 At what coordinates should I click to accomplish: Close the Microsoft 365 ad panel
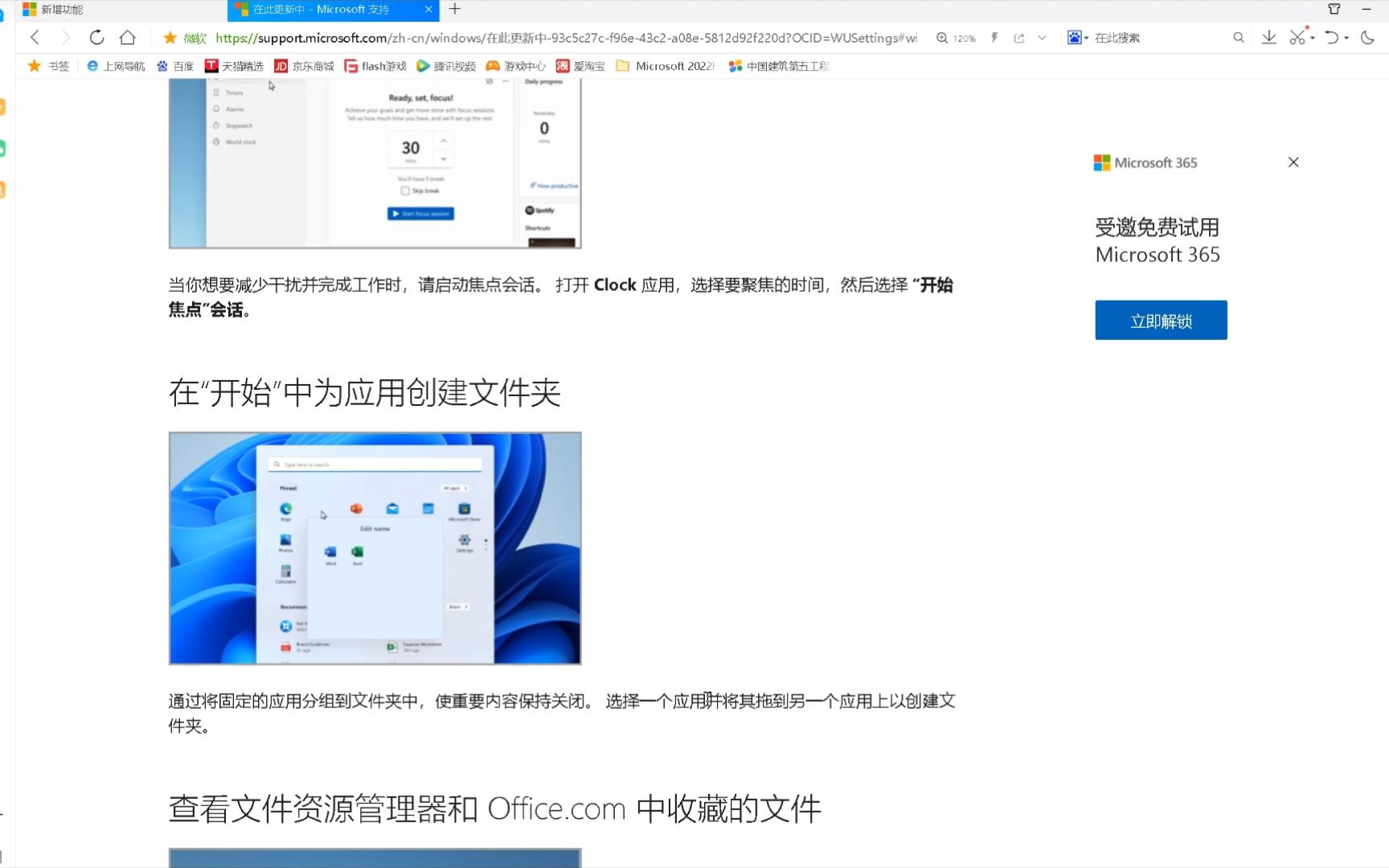pyautogui.click(x=1293, y=162)
